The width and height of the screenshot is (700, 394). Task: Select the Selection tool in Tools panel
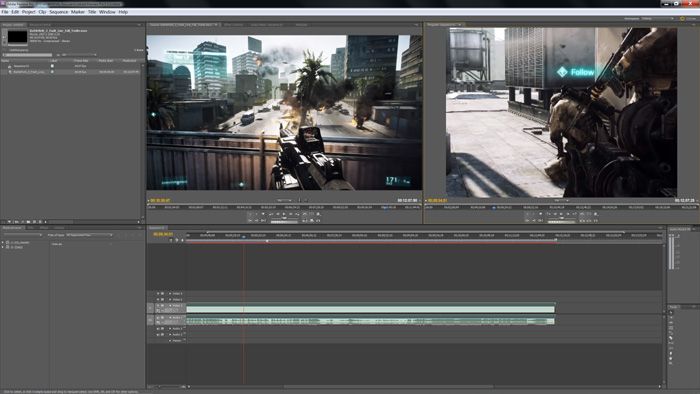(x=671, y=312)
